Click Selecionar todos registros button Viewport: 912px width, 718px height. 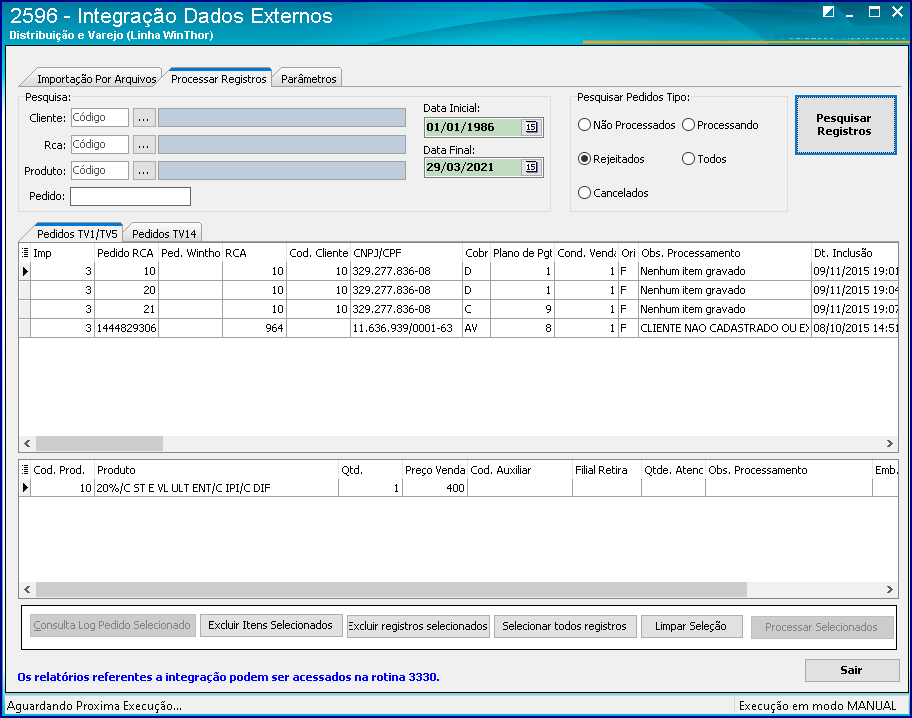pos(565,626)
